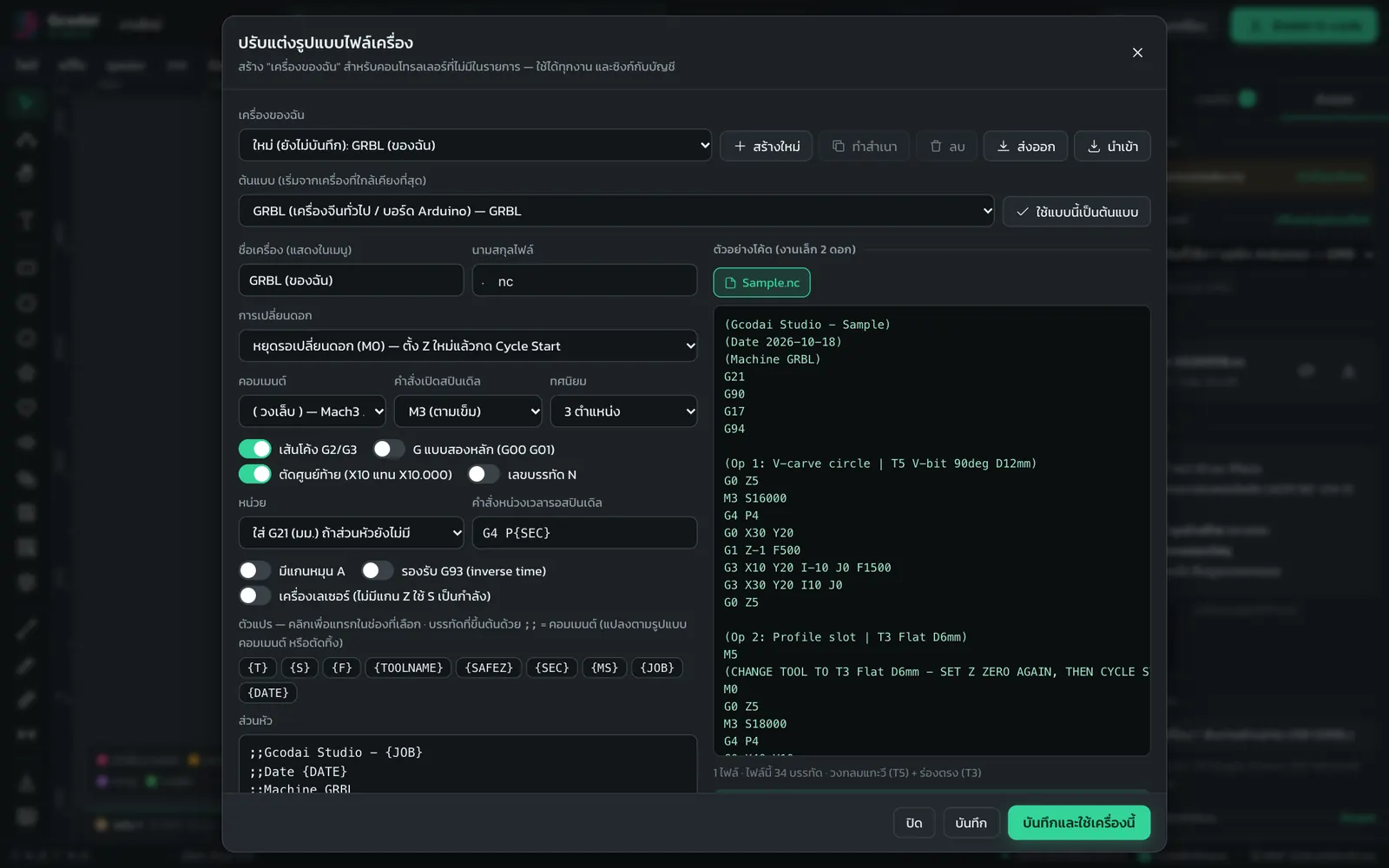Image resolution: width=1389 pixels, height=868 pixels.
Task: Insert the {T} variable chip
Action: (x=258, y=667)
